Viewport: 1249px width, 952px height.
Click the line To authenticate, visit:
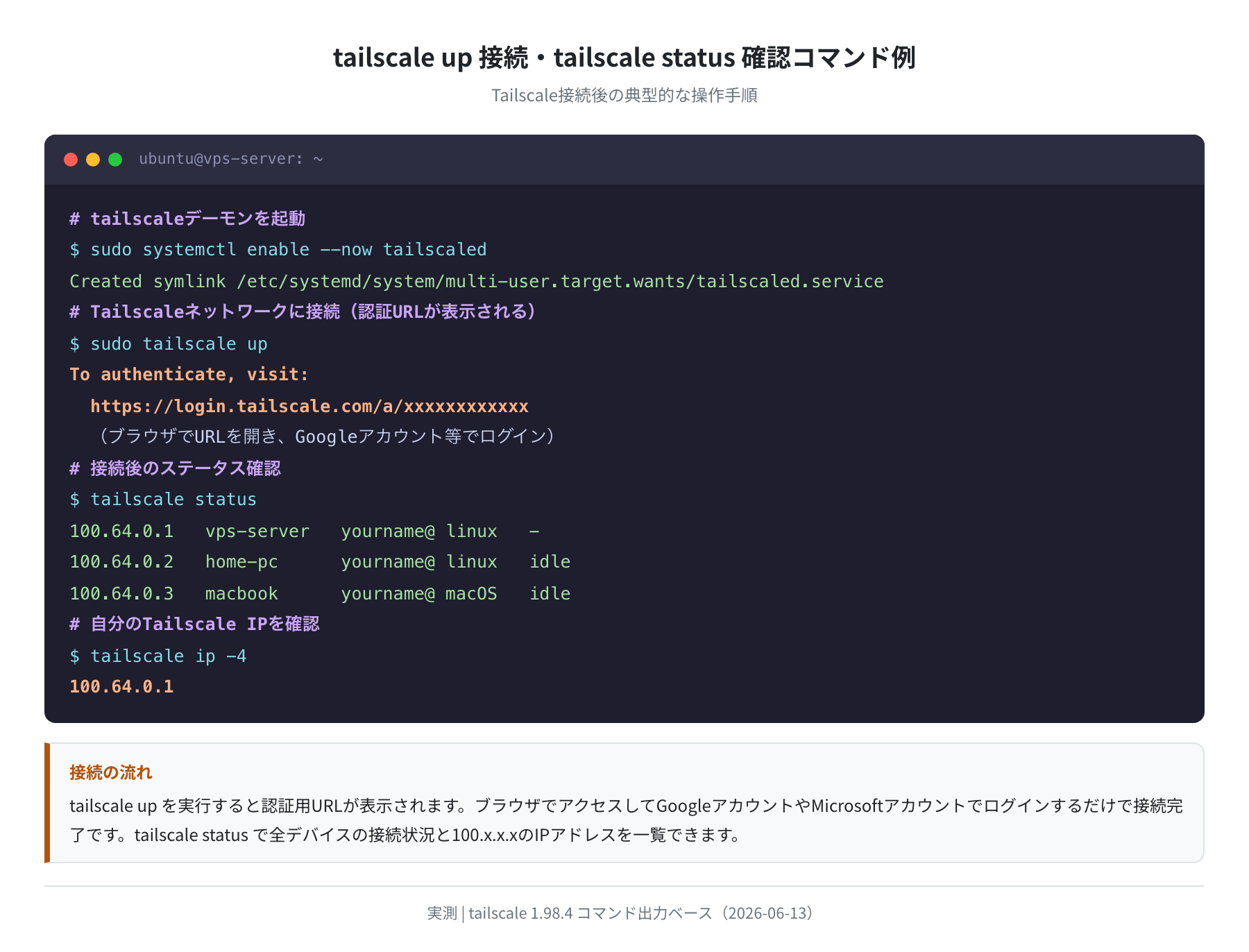(189, 375)
